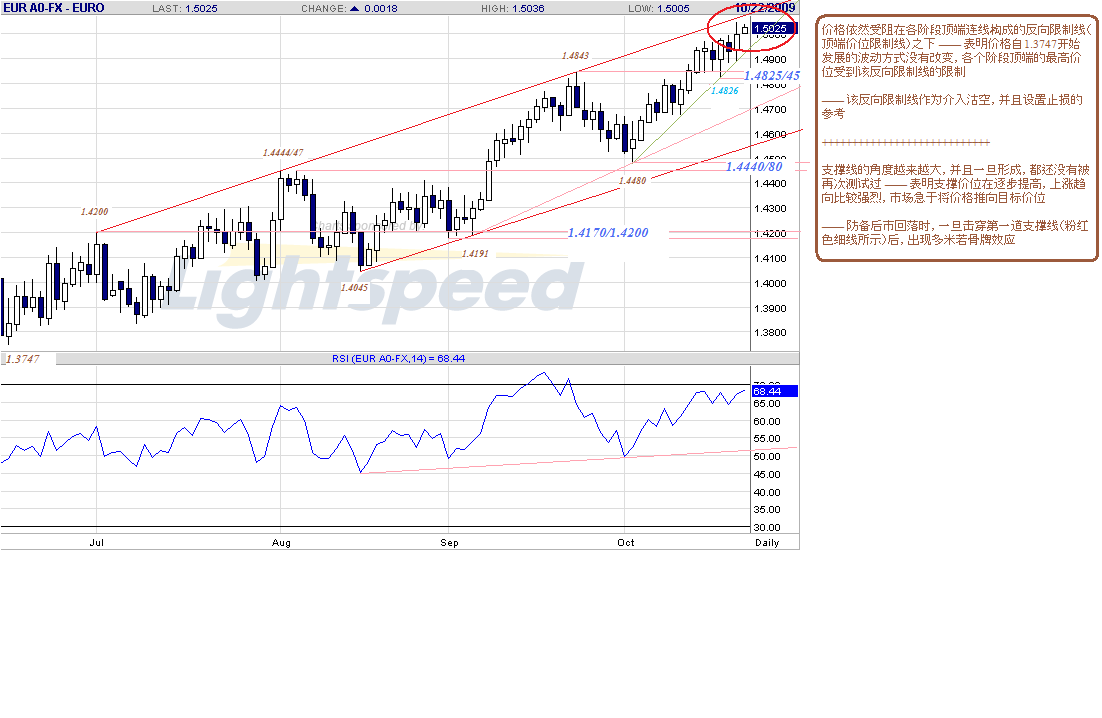
Task: Click the note paragraph starting 支撑线的角度越来越大
Action: 955,184
